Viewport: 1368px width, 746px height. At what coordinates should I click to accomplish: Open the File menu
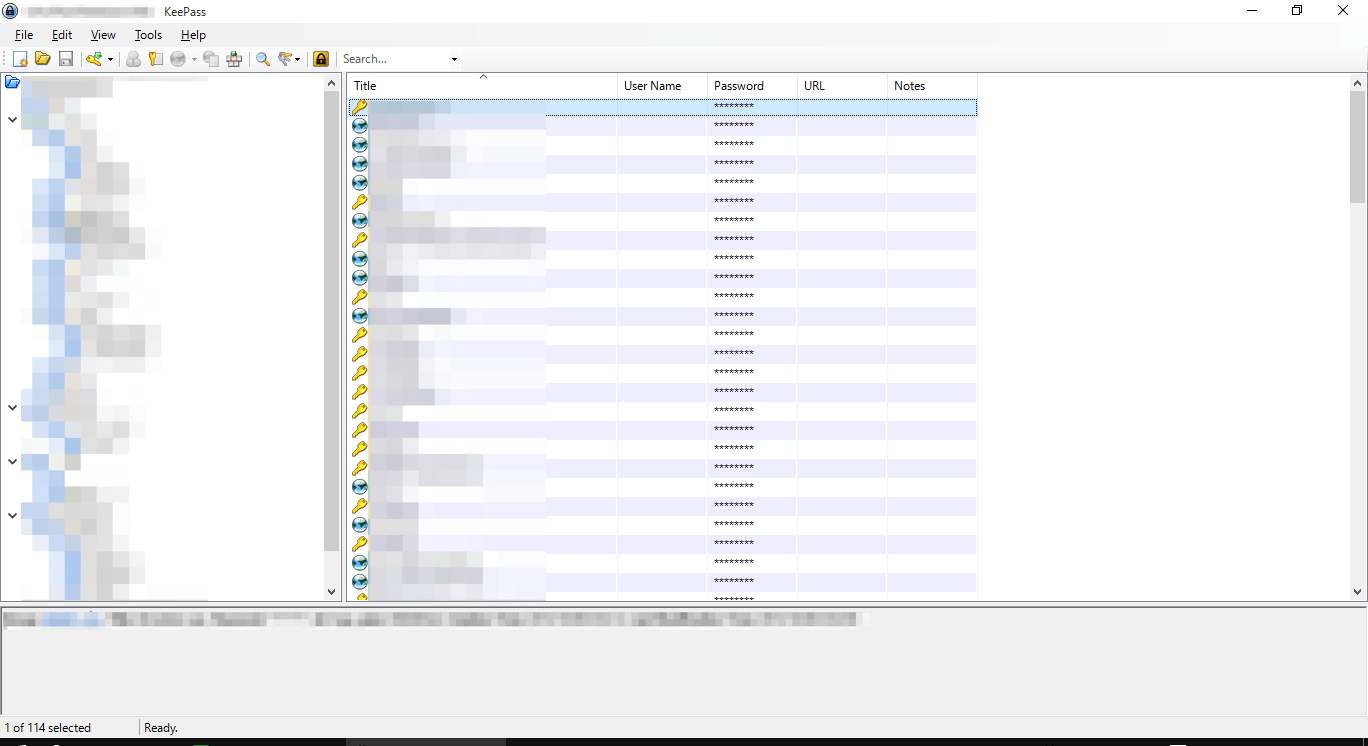click(x=24, y=35)
